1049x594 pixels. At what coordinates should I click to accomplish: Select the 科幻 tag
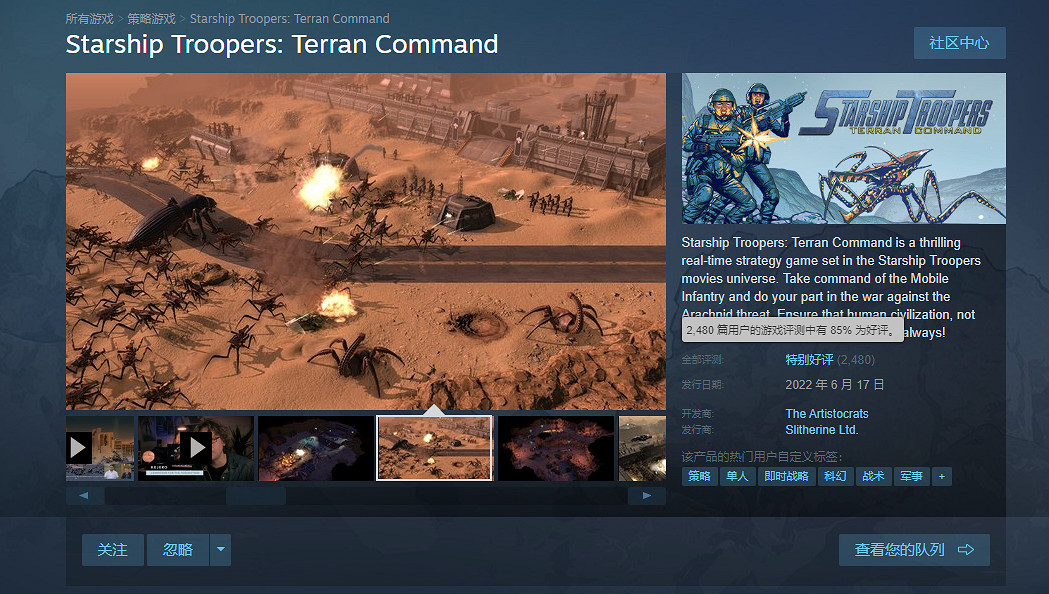coord(835,476)
